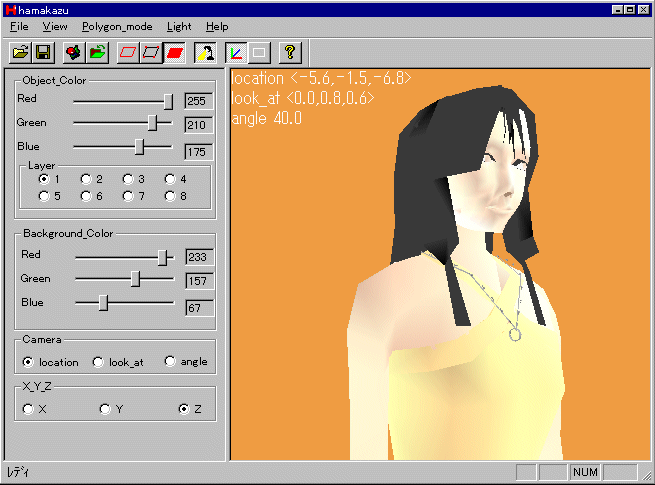The width and height of the screenshot is (655, 485).
Task: Toggle the XYZ axis display icon
Action: pos(236,53)
